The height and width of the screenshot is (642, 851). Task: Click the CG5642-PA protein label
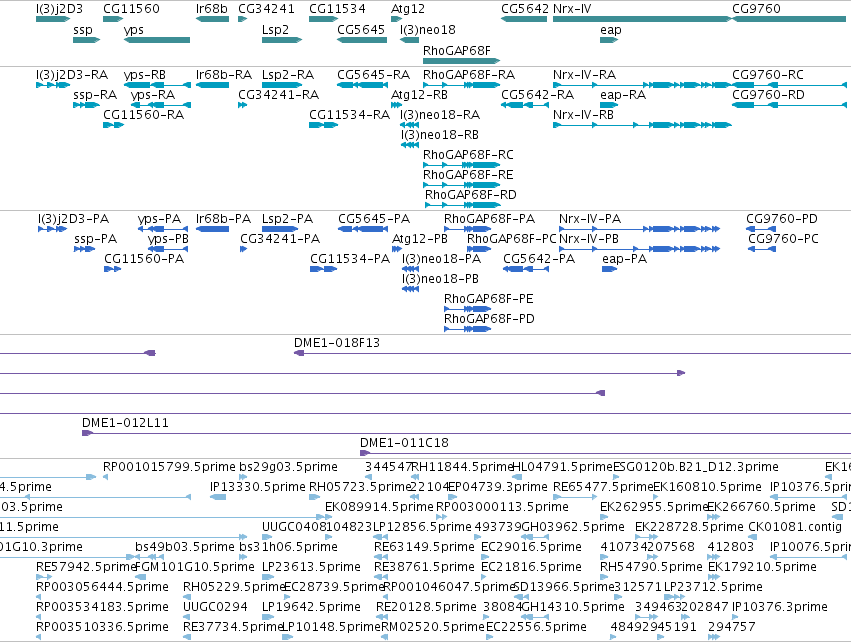[x=539, y=259]
